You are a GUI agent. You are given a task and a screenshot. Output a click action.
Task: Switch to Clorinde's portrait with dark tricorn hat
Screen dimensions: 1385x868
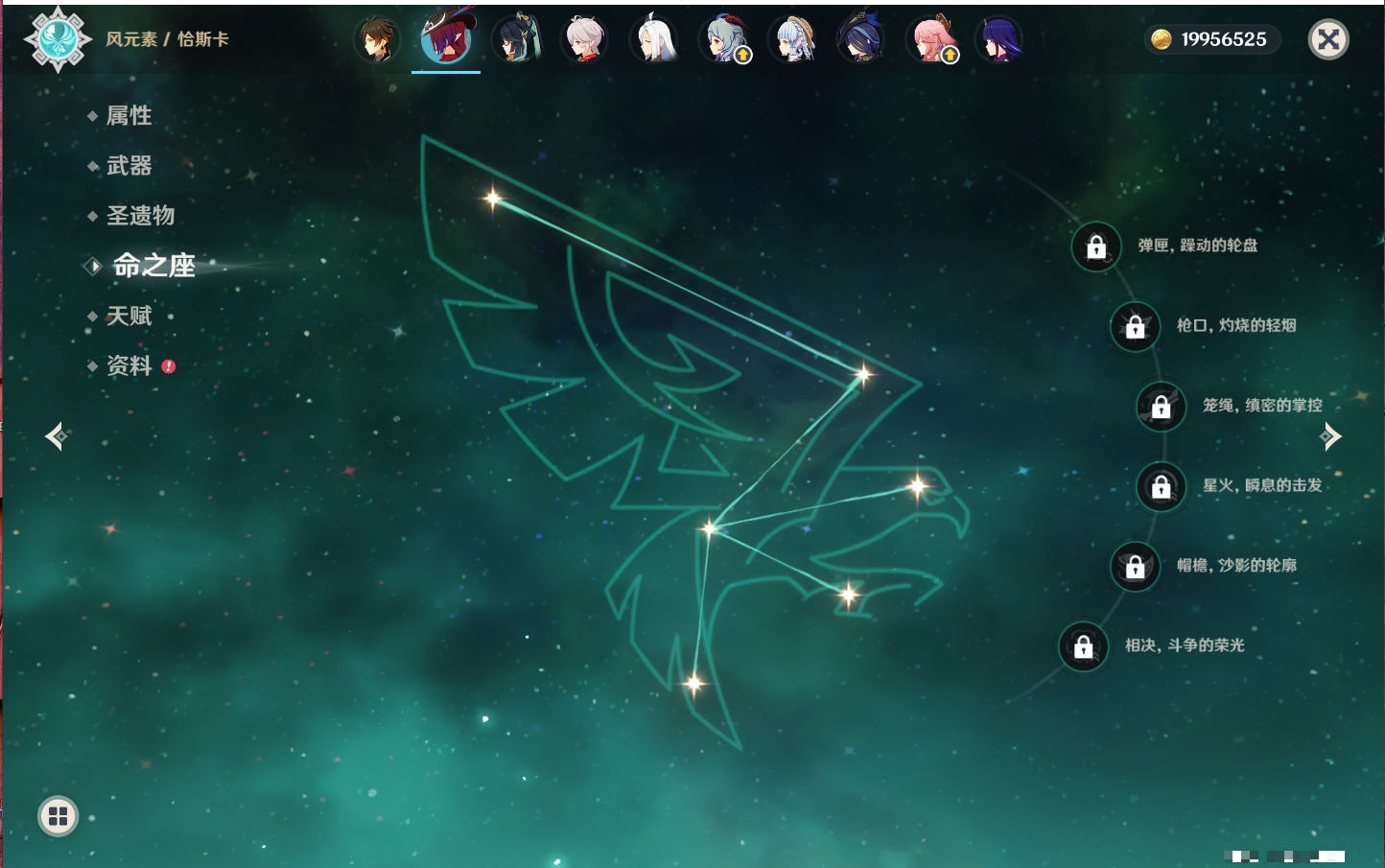coord(861,39)
